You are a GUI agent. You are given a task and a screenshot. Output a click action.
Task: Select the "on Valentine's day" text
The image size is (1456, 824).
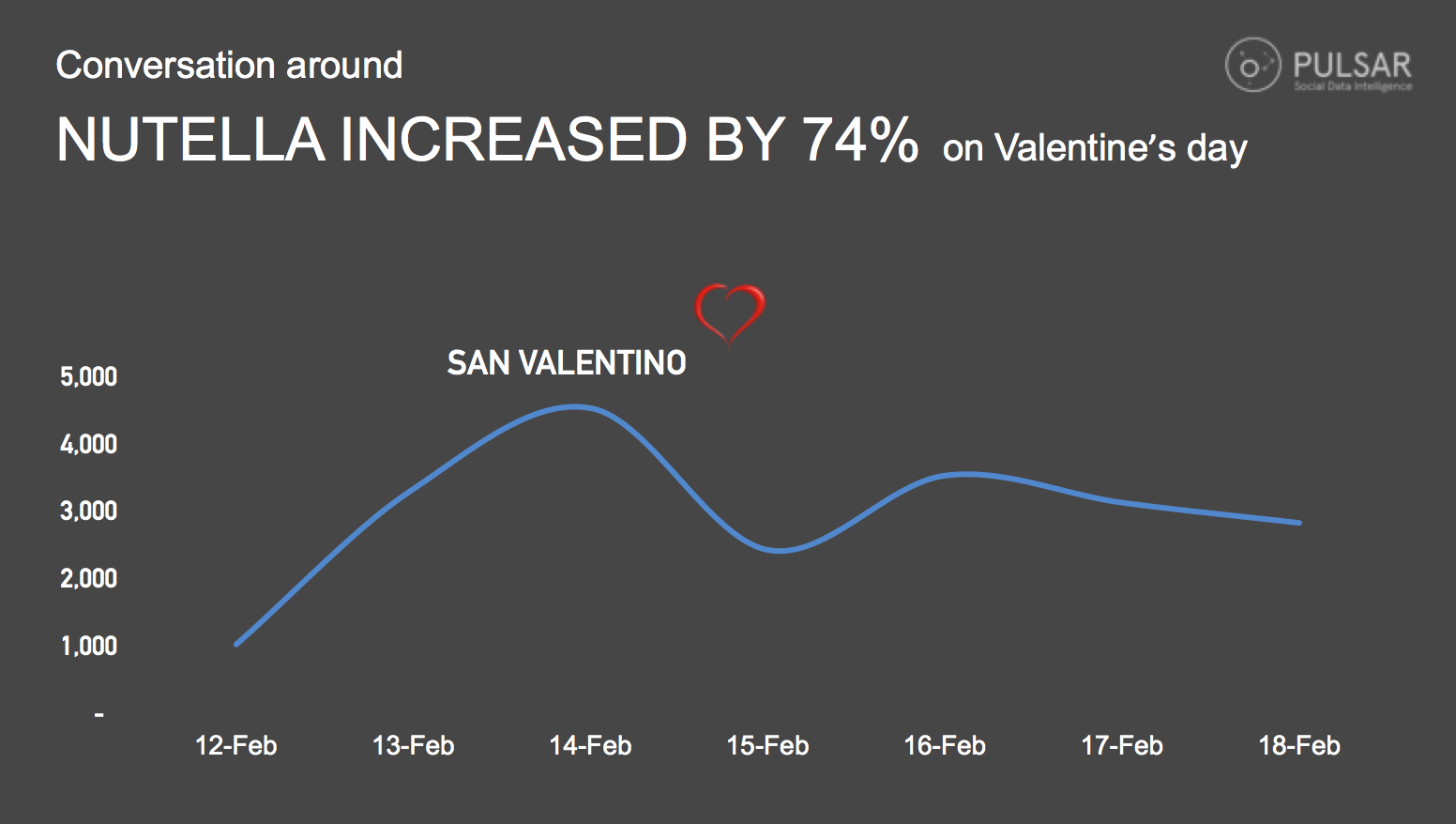tap(1094, 148)
